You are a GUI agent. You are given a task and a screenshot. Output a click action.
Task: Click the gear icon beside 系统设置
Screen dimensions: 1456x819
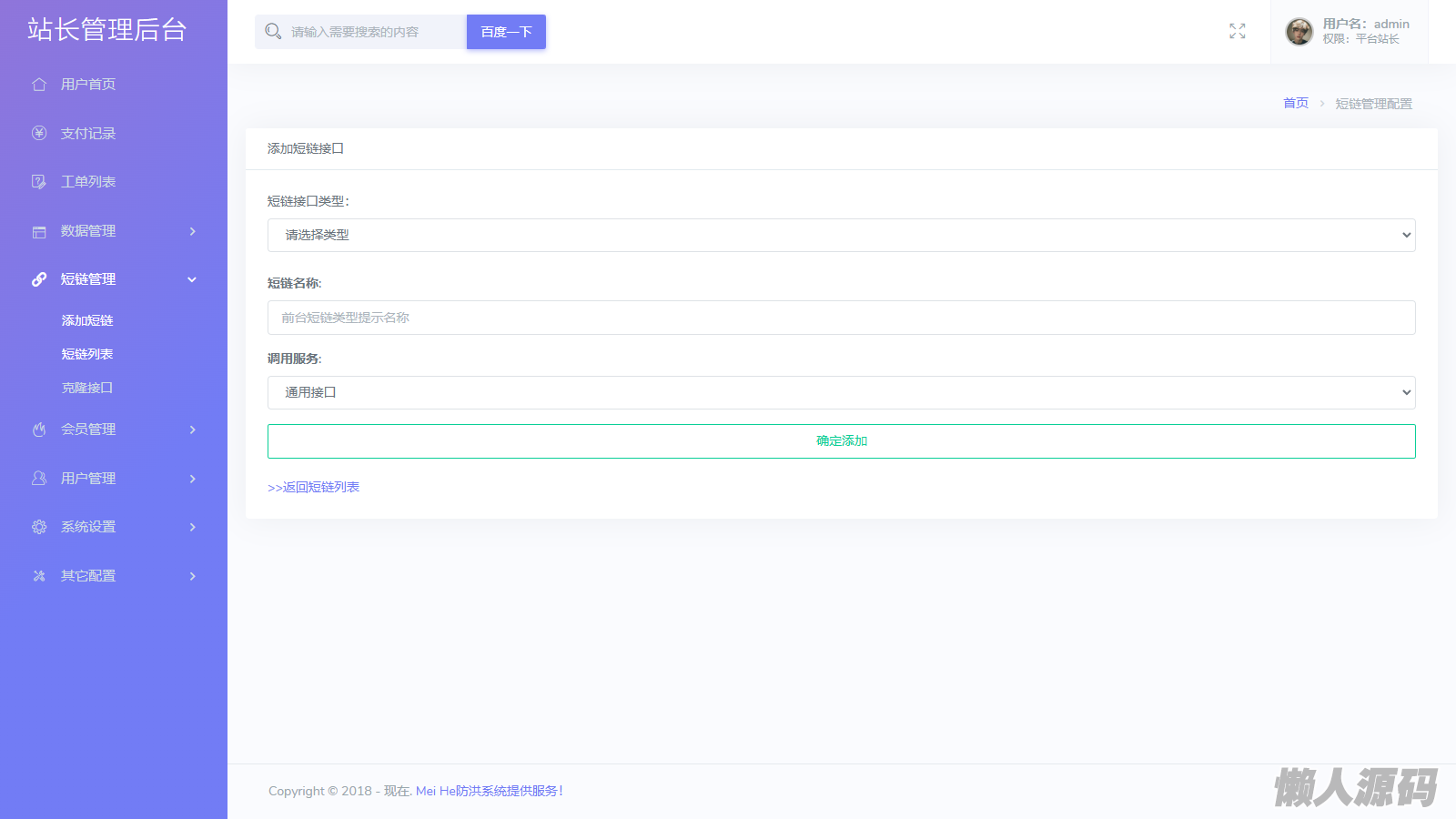click(39, 527)
